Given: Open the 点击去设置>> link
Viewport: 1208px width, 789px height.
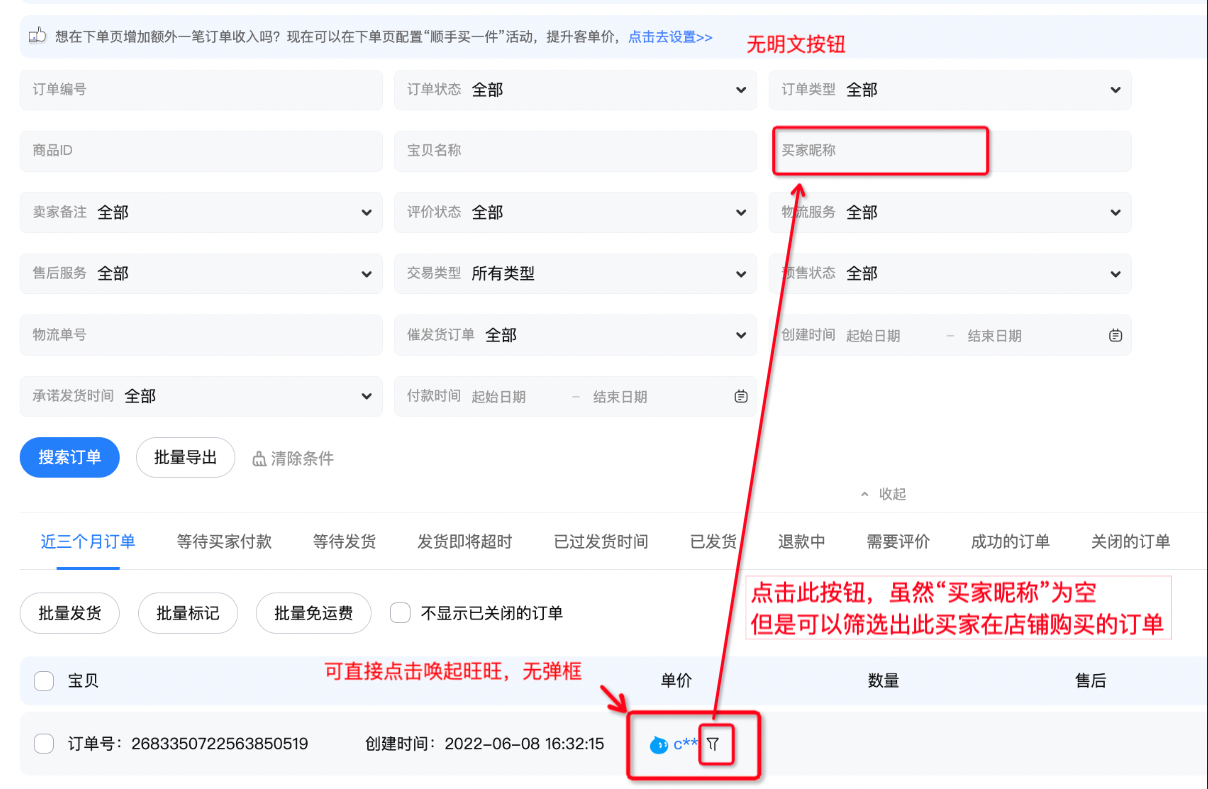Looking at the screenshot, I should (670, 37).
